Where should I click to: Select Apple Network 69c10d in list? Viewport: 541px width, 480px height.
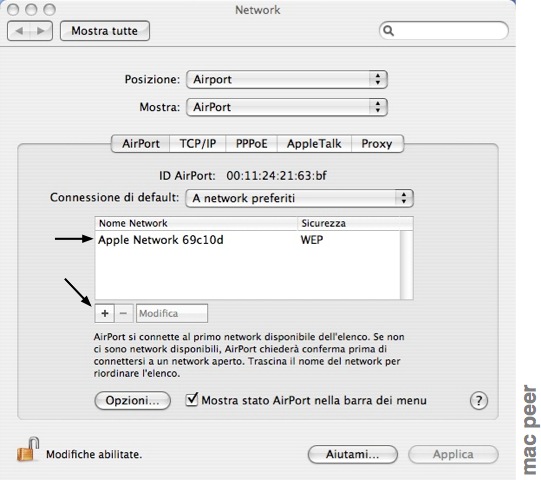point(247,240)
